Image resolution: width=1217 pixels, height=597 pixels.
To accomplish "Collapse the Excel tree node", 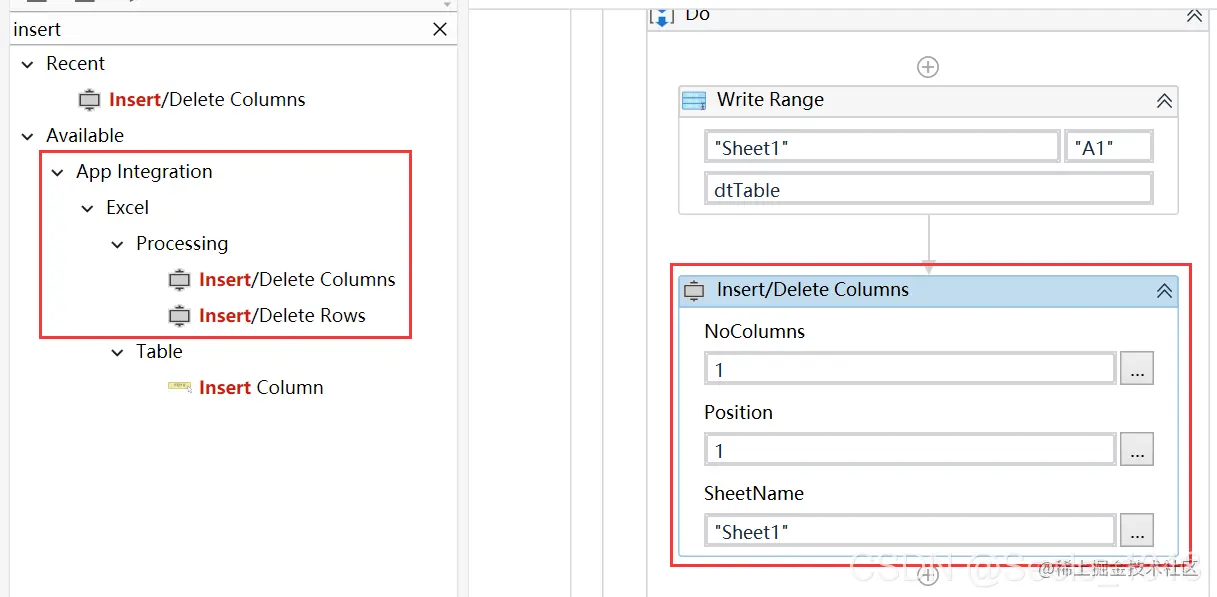I will [88, 208].
